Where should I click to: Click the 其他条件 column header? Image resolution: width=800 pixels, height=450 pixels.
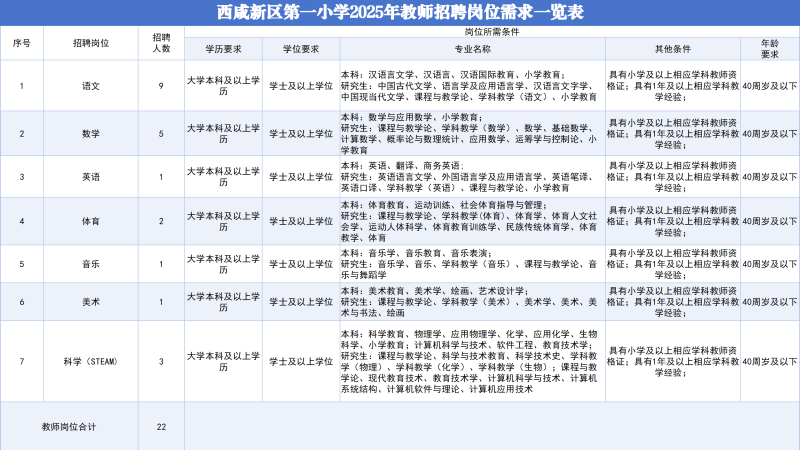(672, 50)
